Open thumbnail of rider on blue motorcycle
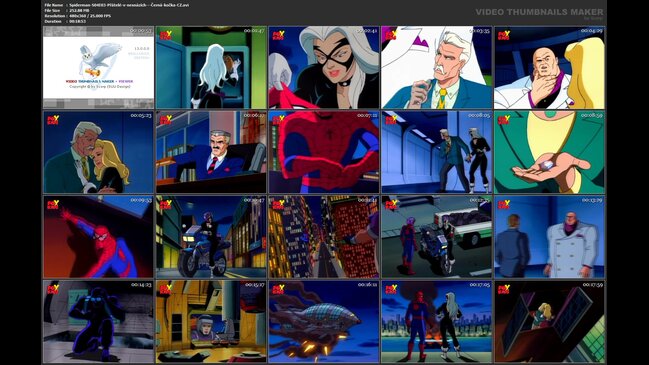 point(211,237)
